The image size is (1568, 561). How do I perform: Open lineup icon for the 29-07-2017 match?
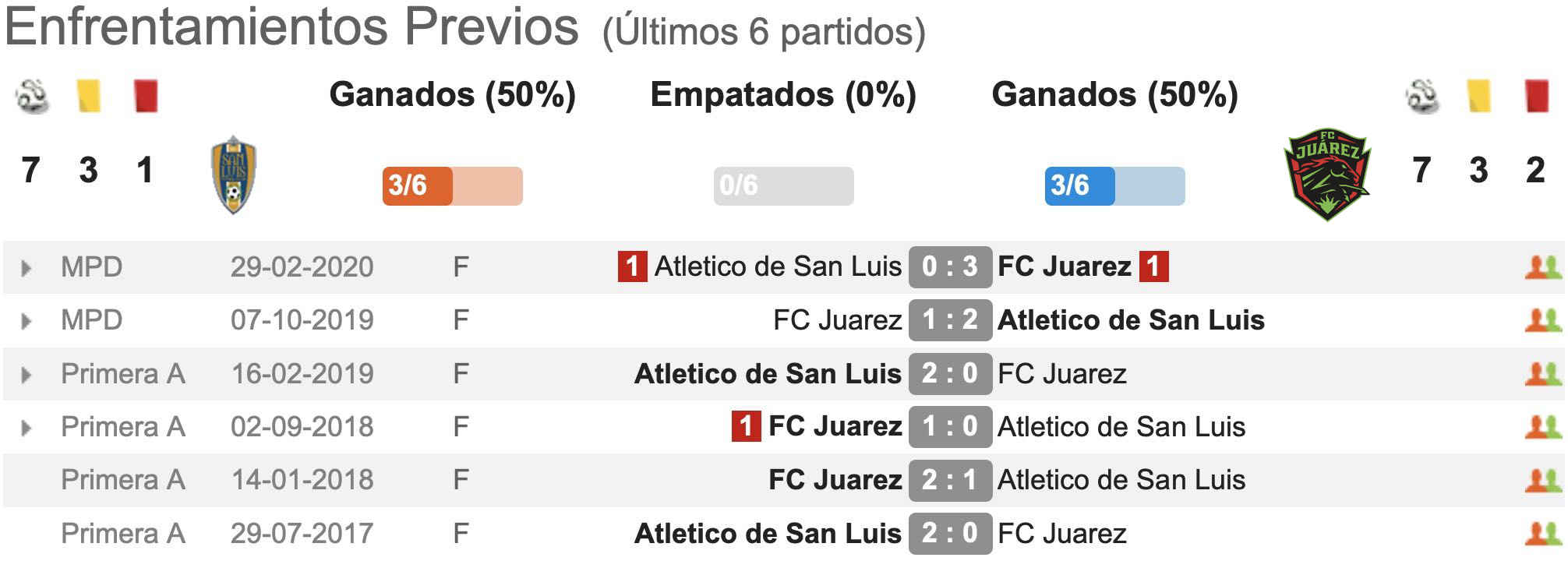(1542, 534)
